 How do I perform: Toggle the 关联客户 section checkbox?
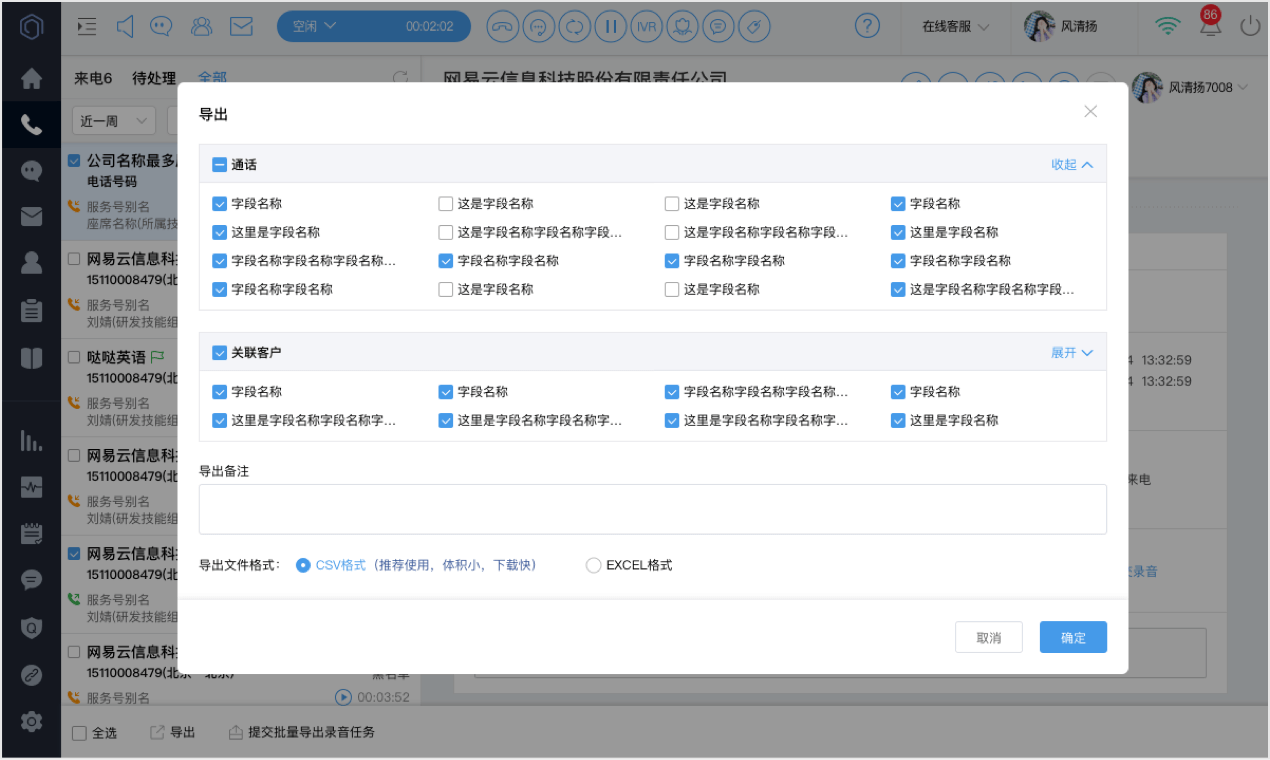click(x=219, y=352)
